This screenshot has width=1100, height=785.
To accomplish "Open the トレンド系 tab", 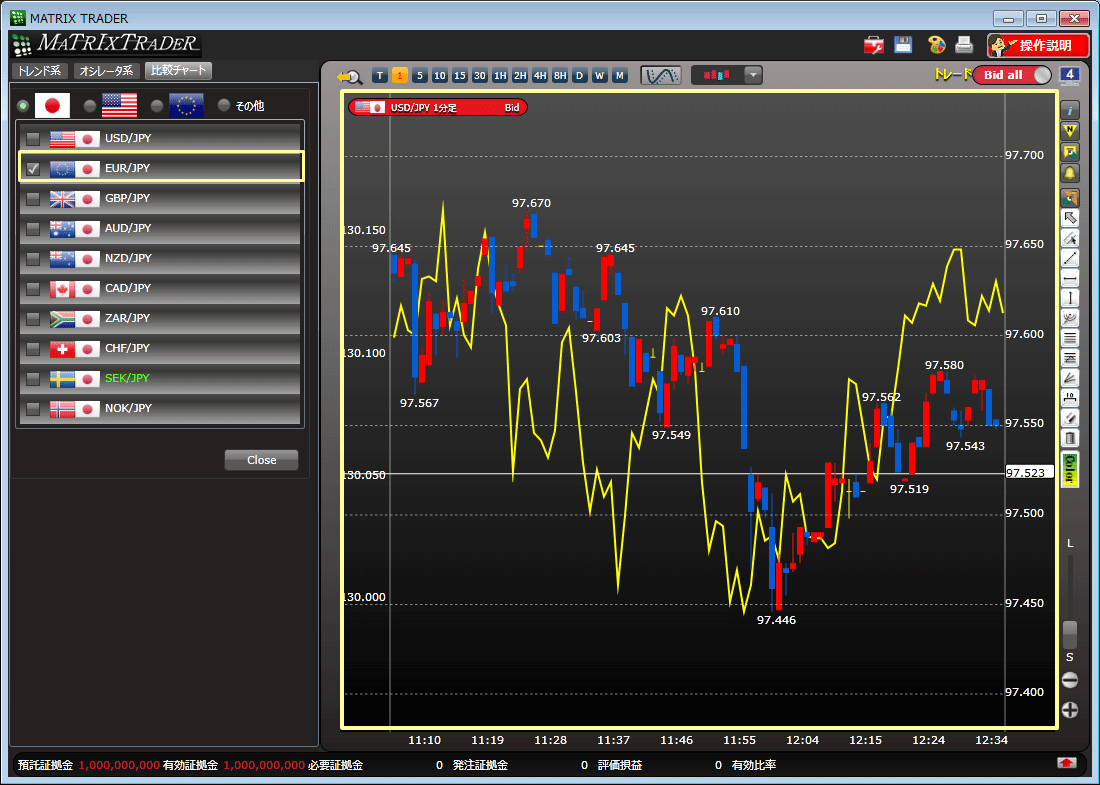I will (x=40, y=71).
